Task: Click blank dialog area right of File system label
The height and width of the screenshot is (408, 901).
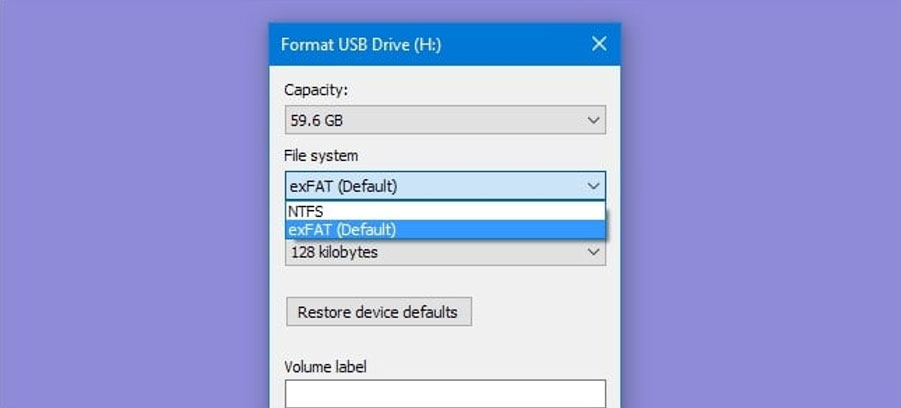Action: point(483,156)
